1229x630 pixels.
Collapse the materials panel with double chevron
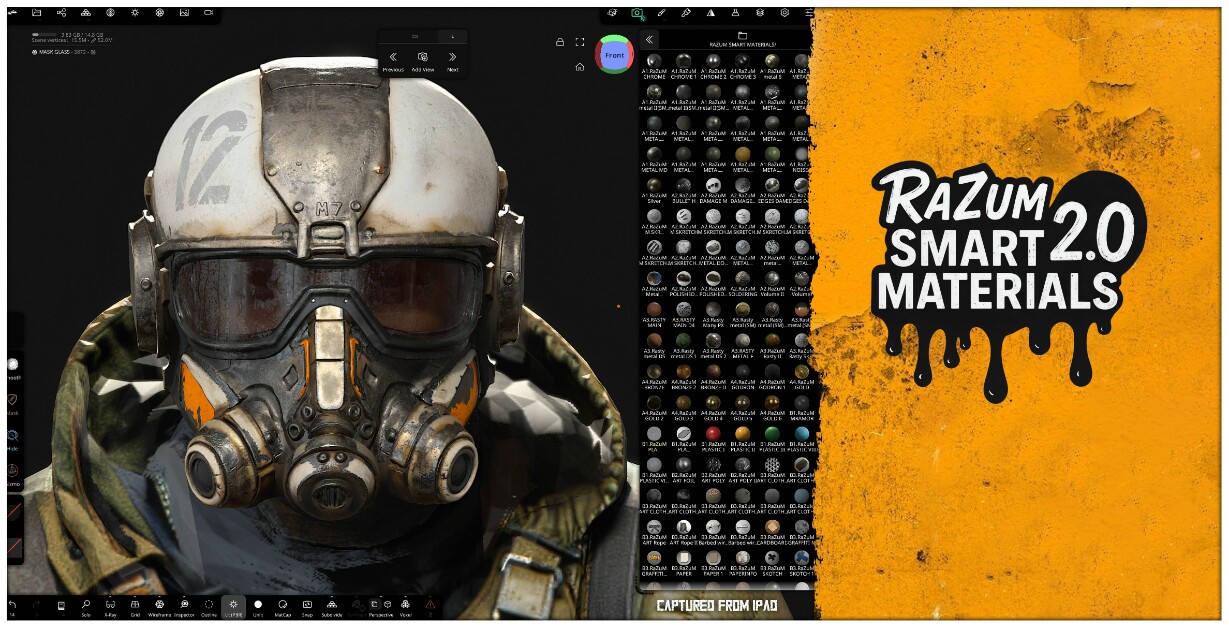(650, 39)
